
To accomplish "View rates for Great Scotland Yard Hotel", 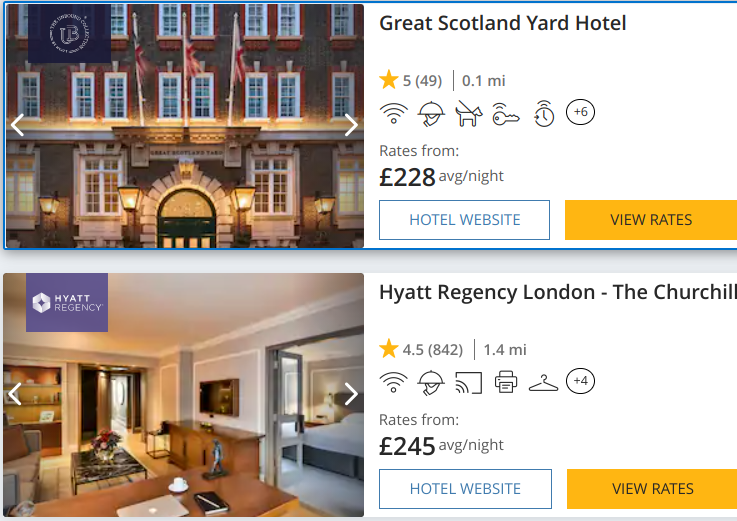I will click(x=651, y=220).
